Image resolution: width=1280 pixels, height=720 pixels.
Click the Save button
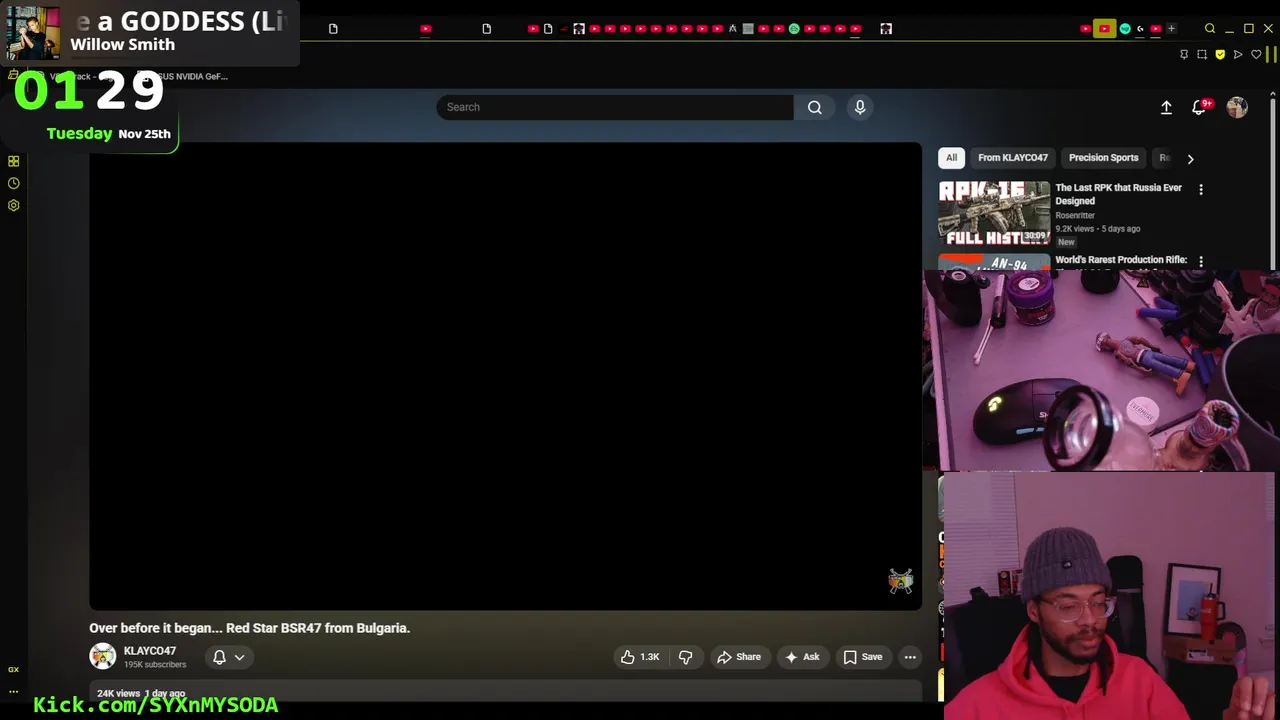(x=862, y=657)
